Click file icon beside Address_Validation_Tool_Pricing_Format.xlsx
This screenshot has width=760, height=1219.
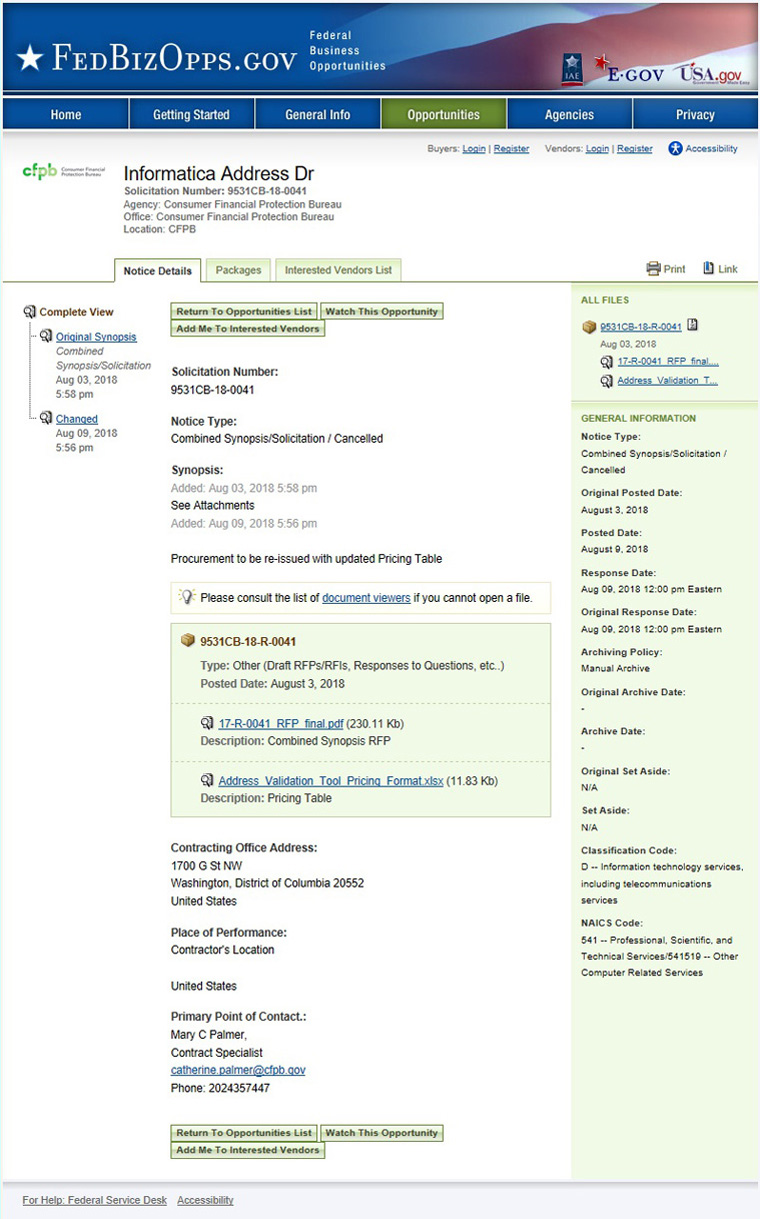click(x=207, y=780)
